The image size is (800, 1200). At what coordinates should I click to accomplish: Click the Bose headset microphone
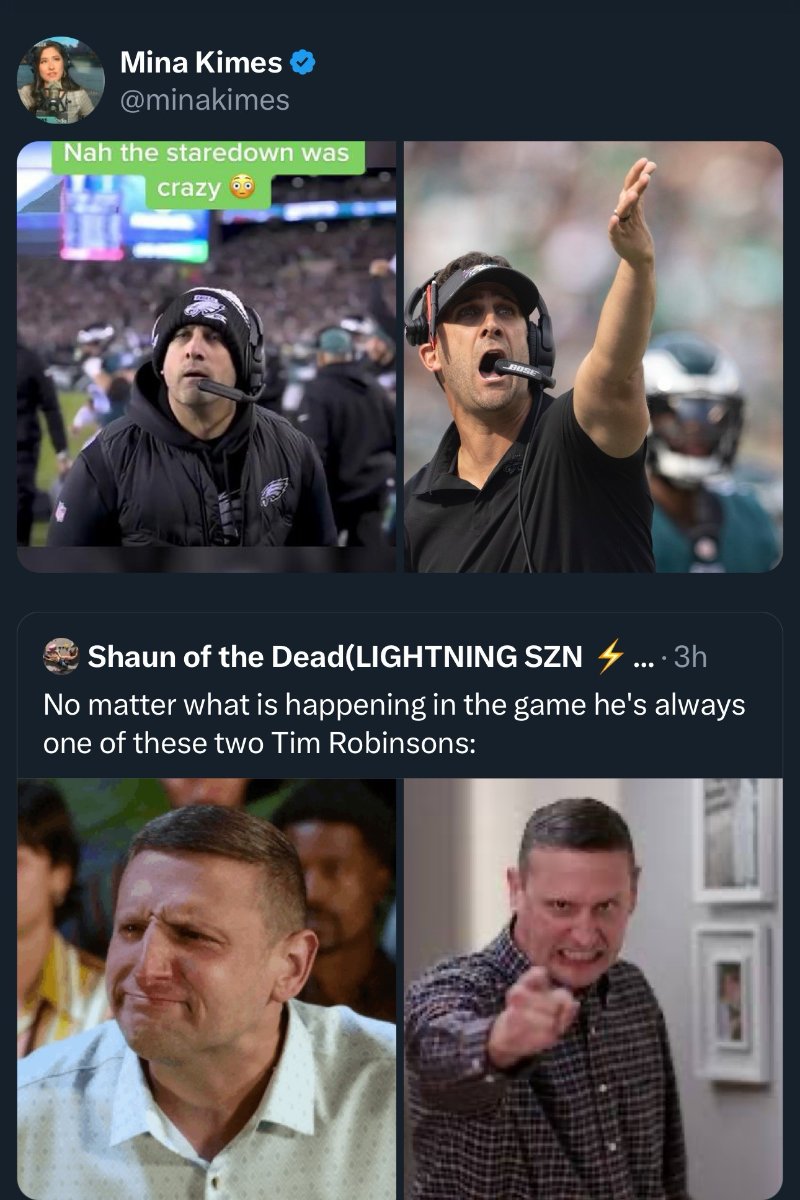[x=524, y=372]
